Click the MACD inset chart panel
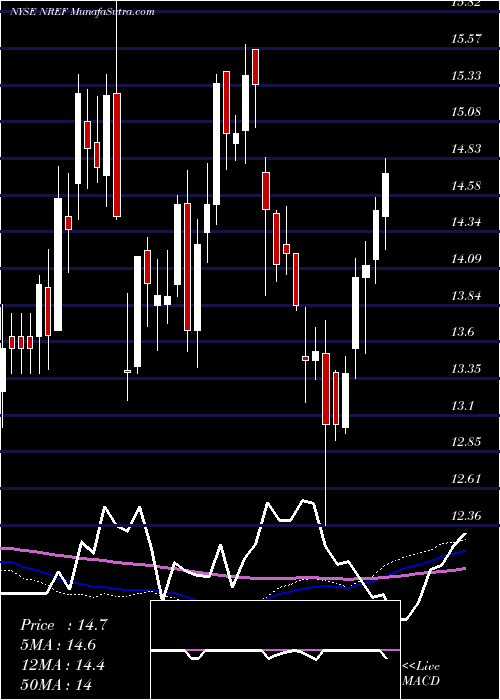 click(275, 650)
